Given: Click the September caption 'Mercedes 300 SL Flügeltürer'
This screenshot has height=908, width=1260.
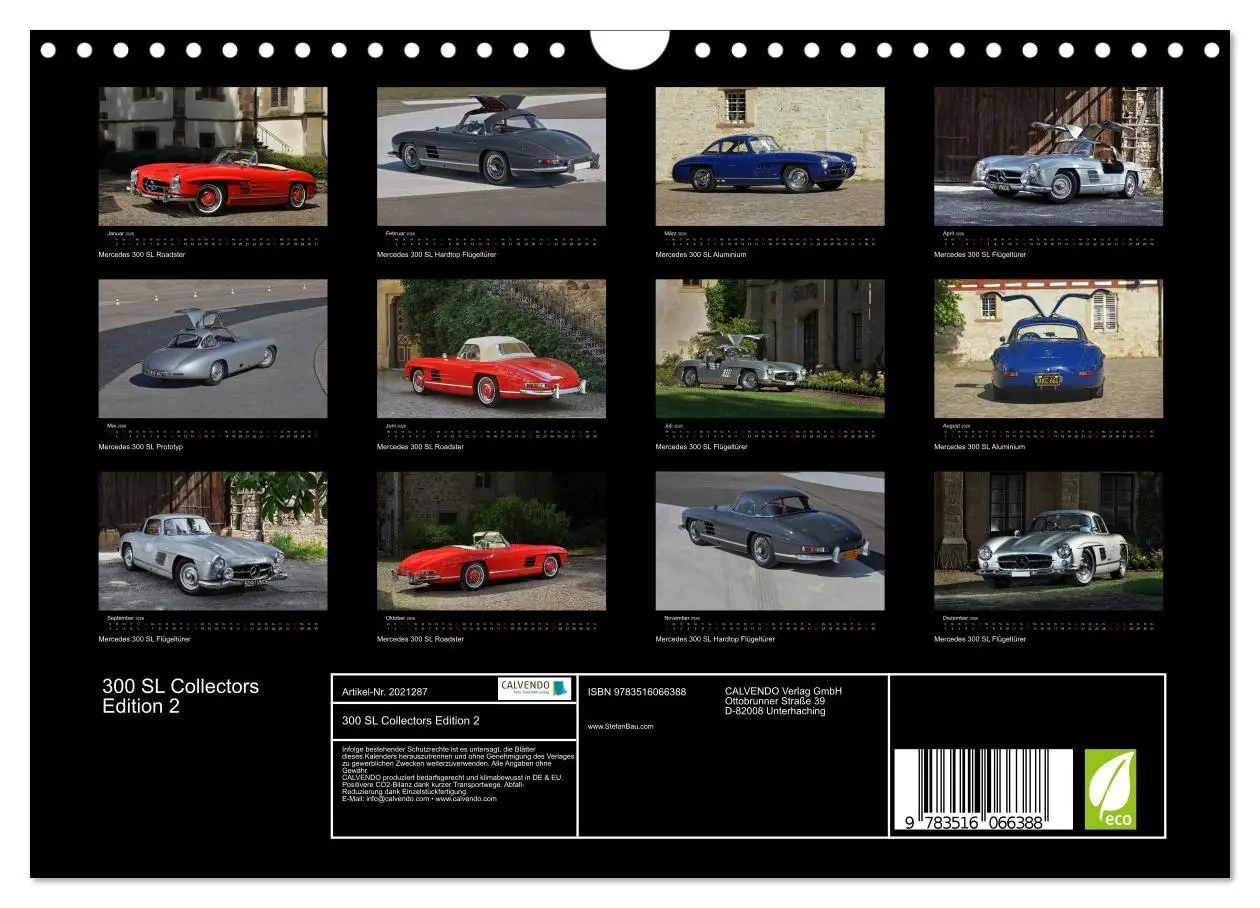Looking at the screenshot, I should pos(144,639).
